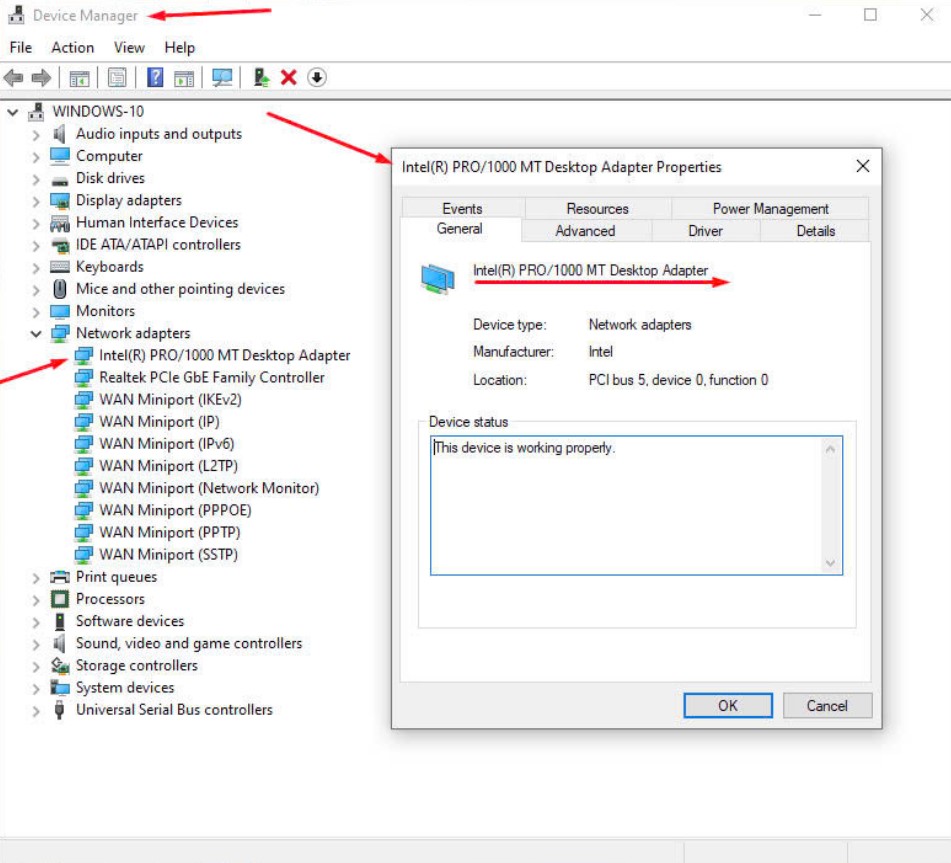Switch to the Advanced tab
951x863 pixels.
pos(585,231)
